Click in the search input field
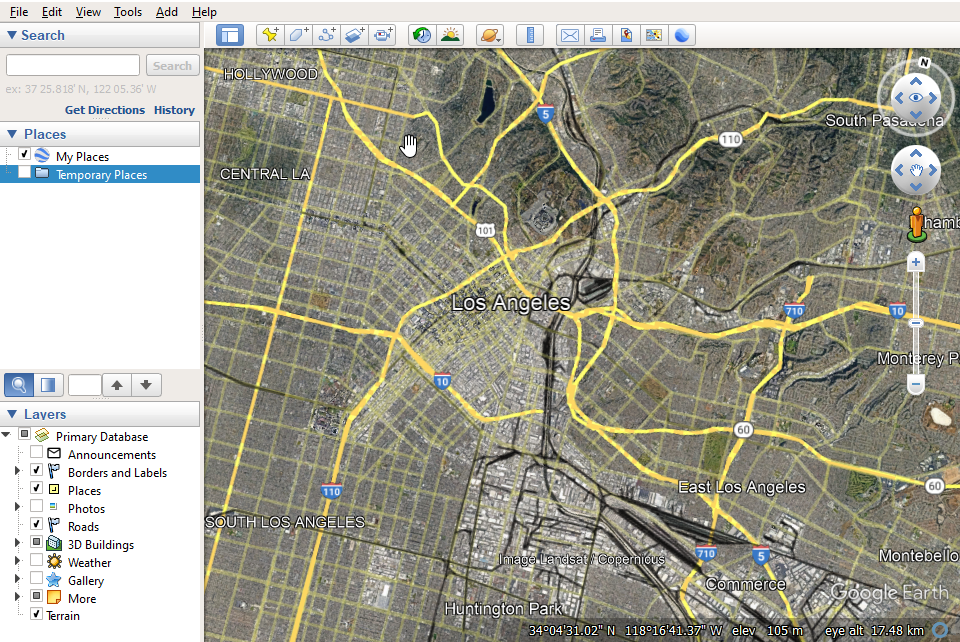 pos(73,65)
